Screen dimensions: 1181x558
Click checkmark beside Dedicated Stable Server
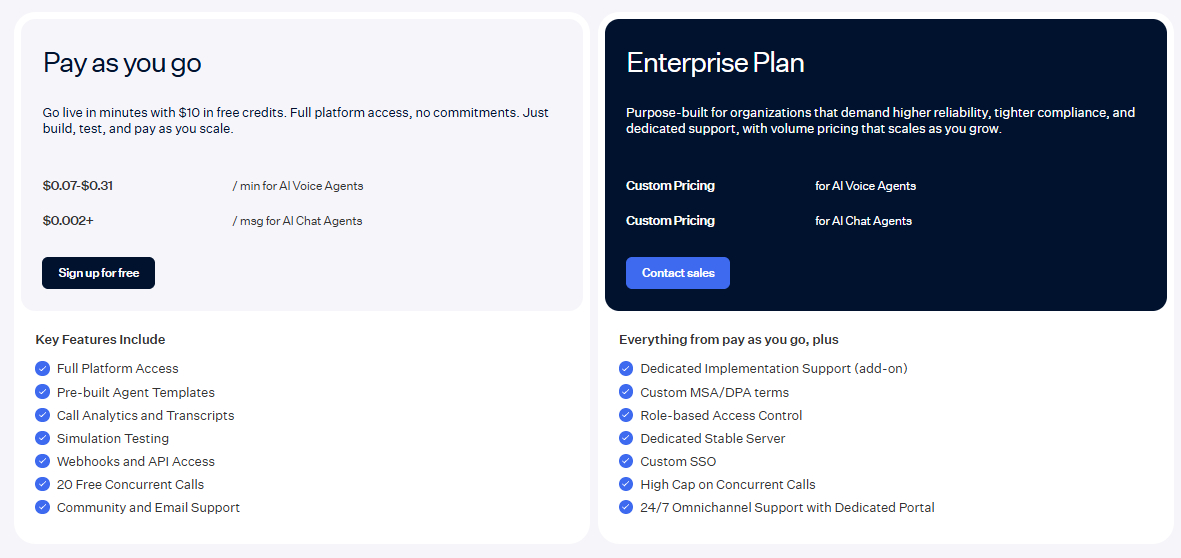626,438
